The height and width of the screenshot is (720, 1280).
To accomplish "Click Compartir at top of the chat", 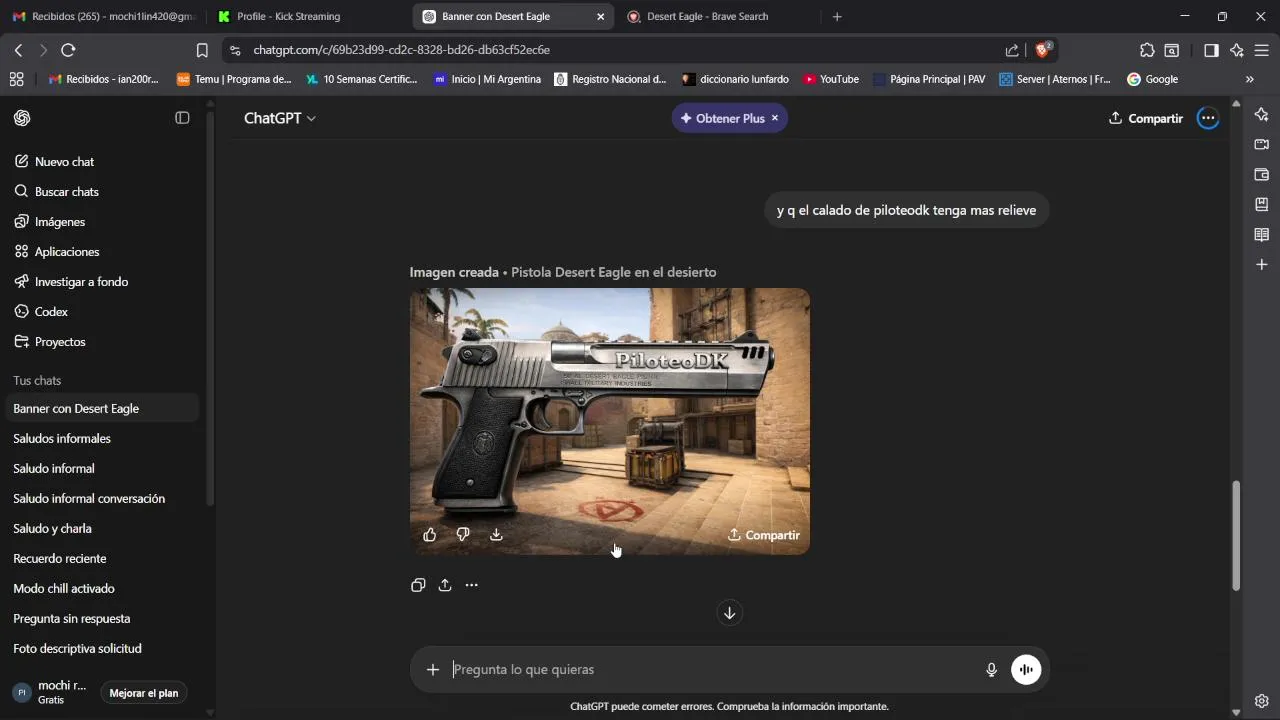I will pyautogui.click(x=1146, y=118).
